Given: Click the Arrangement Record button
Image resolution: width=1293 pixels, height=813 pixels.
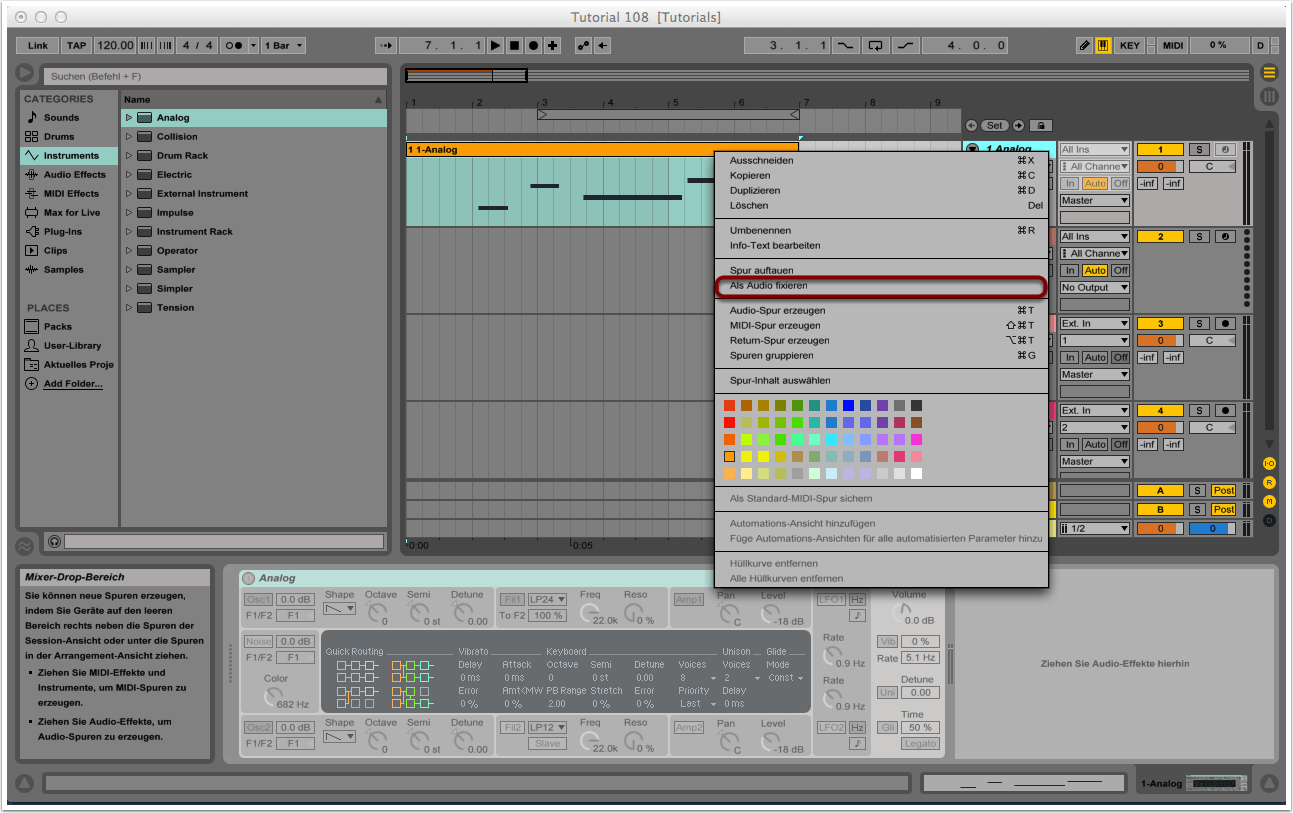Looking at the screenshot, I should click(x=533, y=46).
